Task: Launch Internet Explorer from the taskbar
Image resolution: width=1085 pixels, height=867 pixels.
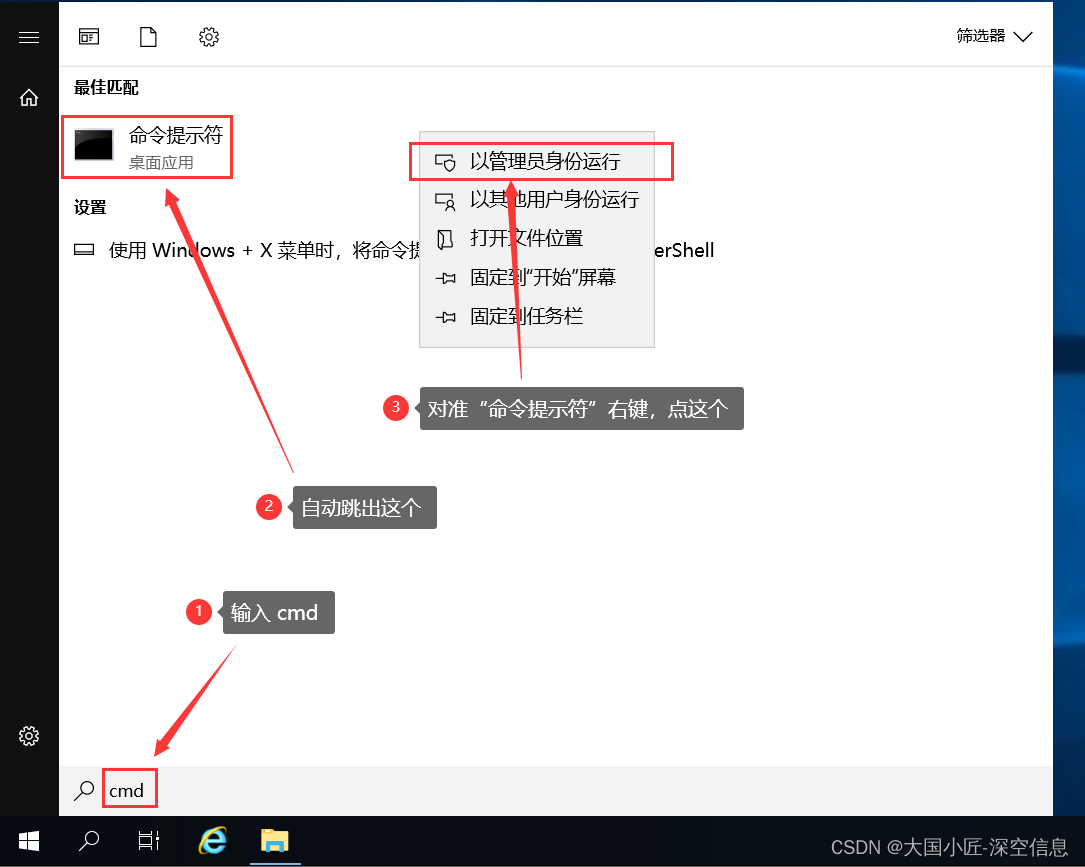Action: pos(214,842)
